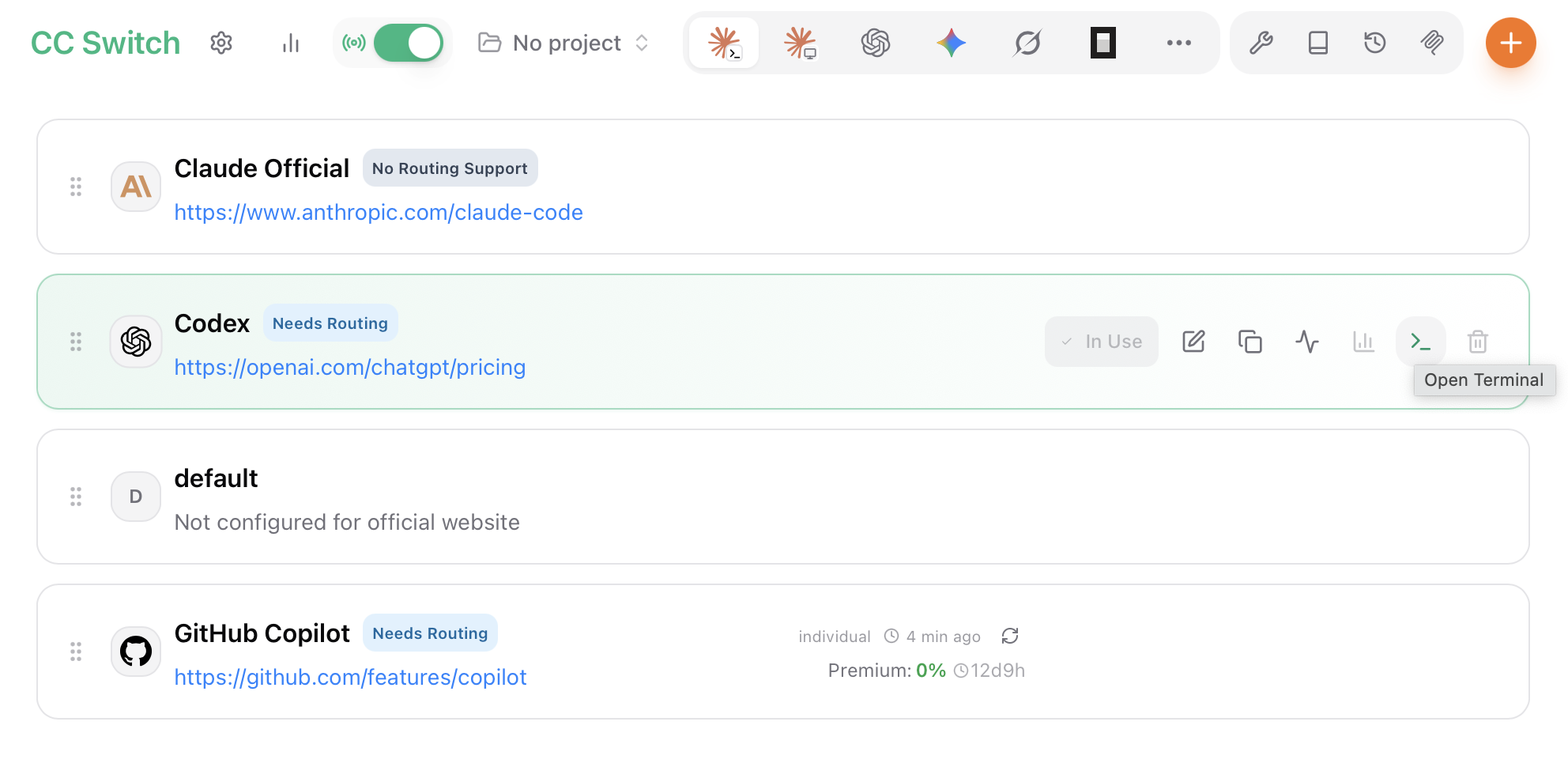This screenshot has height=767, width=1568.
Task: Select the black square app tab
Action: pos(1103,43)
